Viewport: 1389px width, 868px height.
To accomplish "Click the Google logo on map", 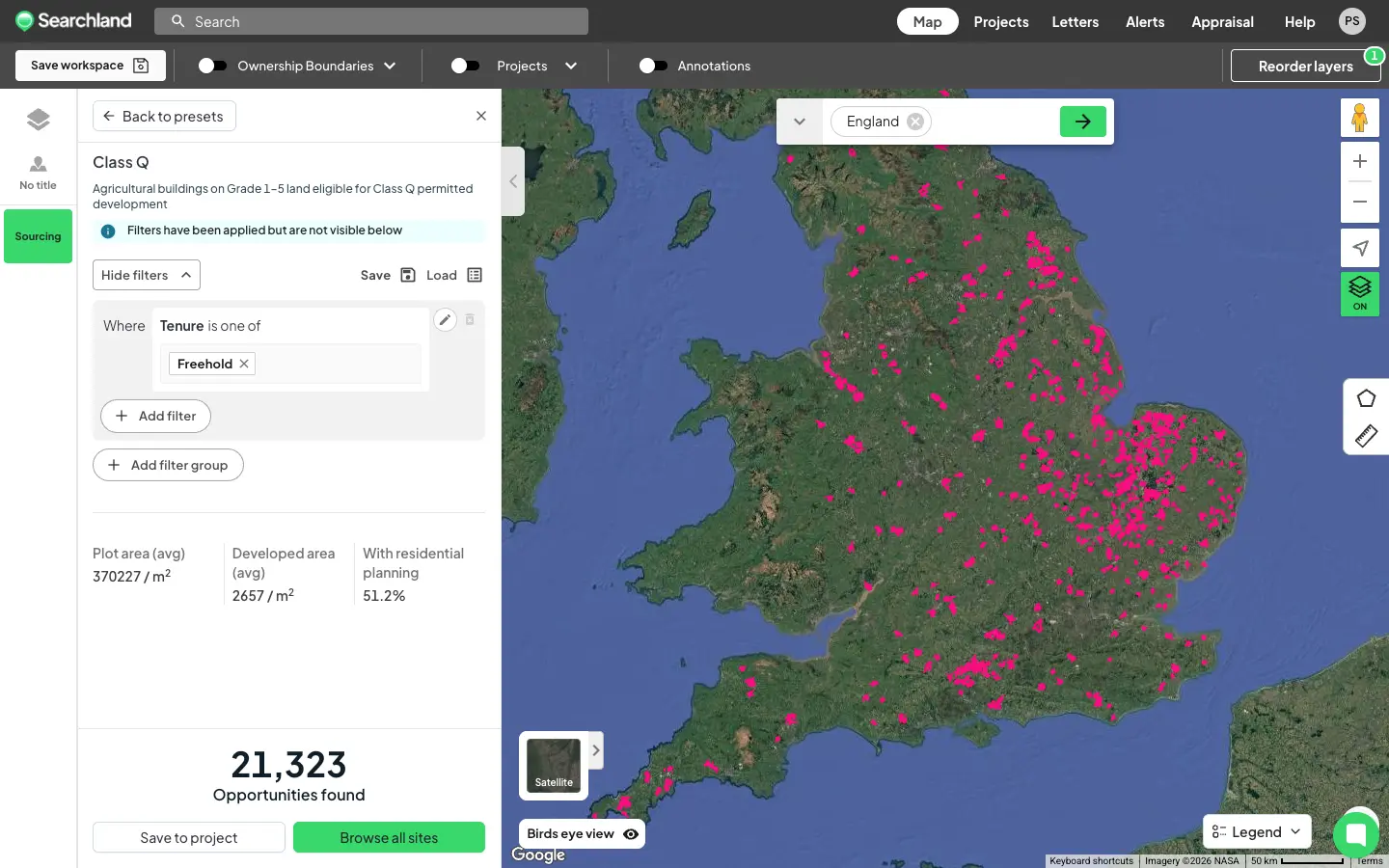I will click(x=538, y=854).
